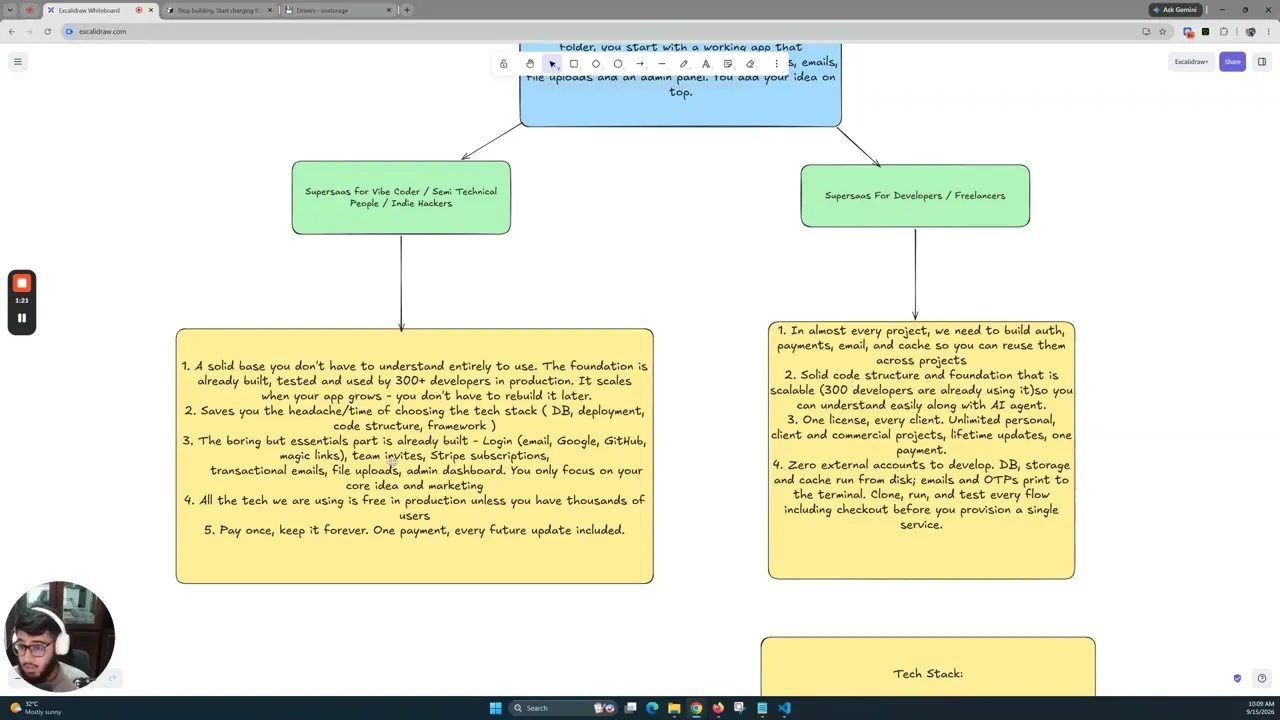Select the Arrow drawing tool
Image resolution: width=1280 pixels, height=720 pixels.
pos(640,64)
